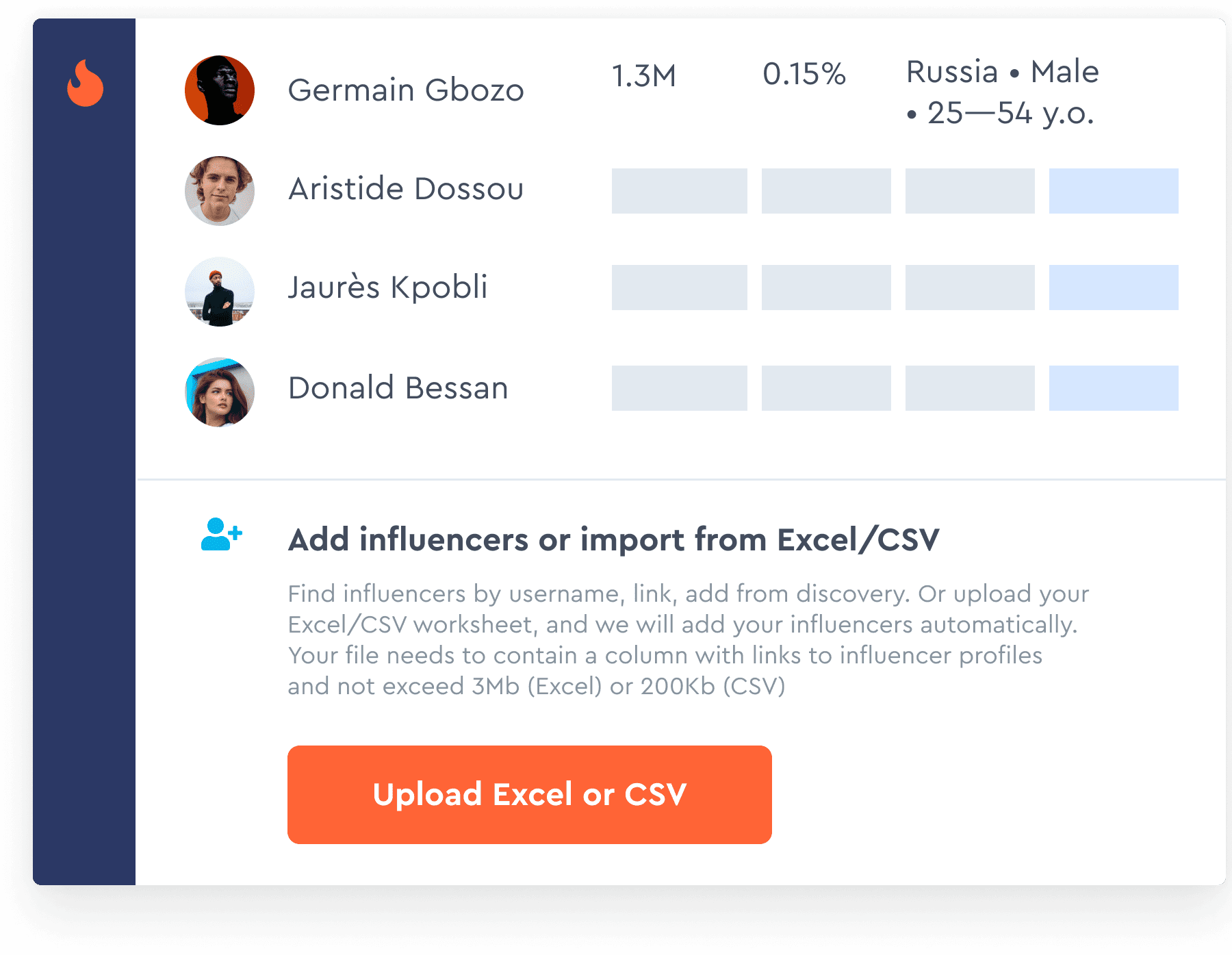Select the highlighted cell in Donald's row

tap(1113, 387)
